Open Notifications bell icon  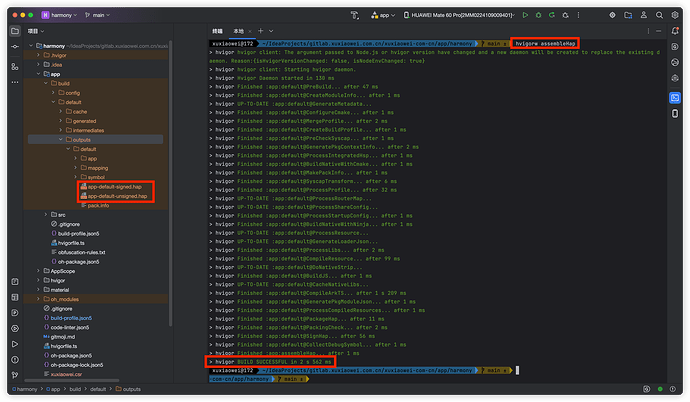click(675, 31)
